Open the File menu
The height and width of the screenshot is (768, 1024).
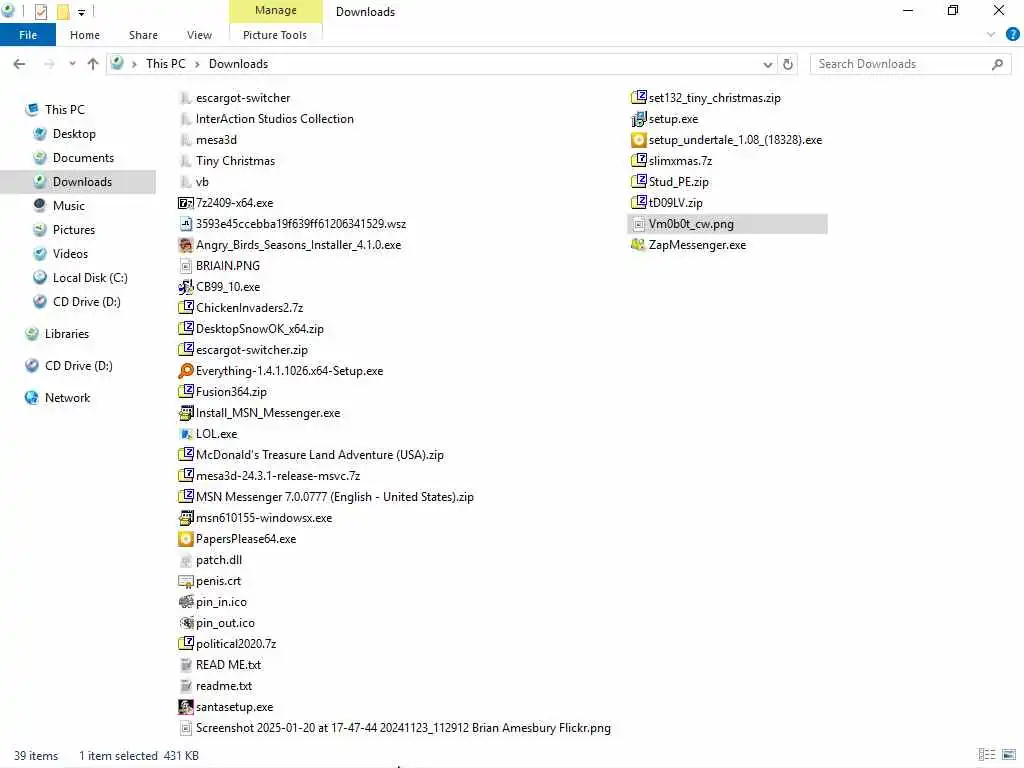[28, 35]
